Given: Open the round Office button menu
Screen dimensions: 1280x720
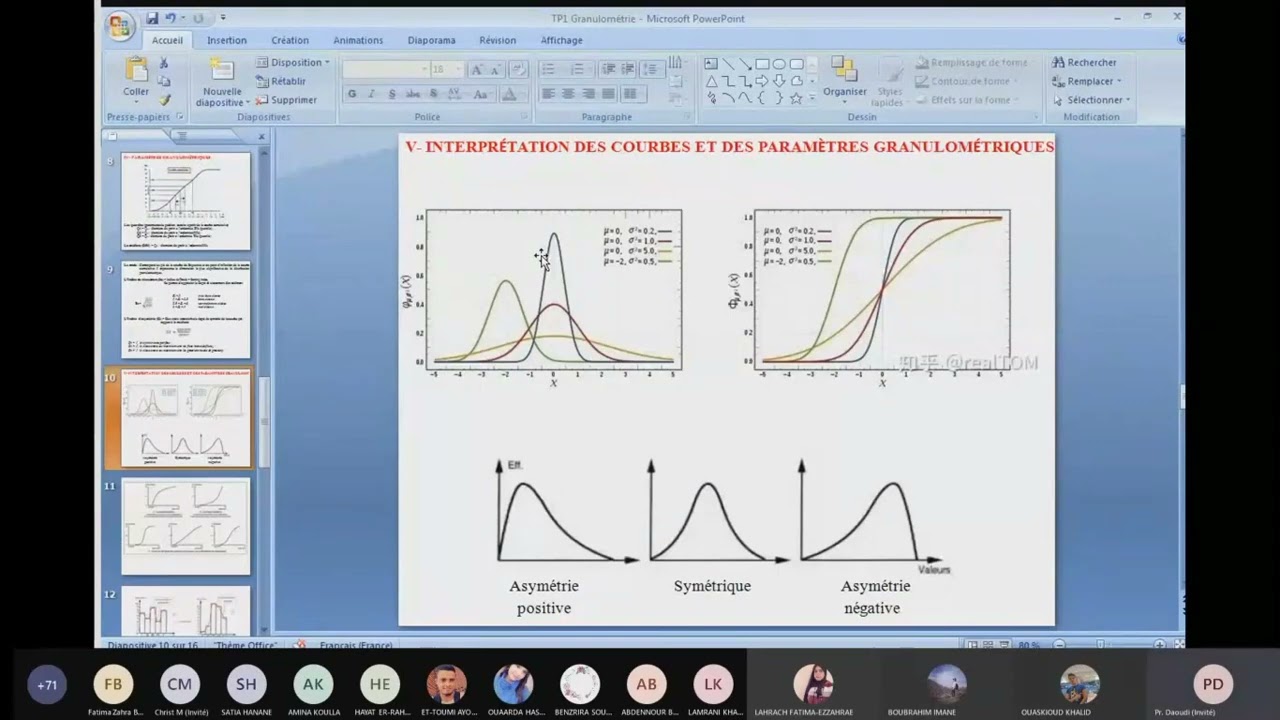Looking at the screenshot, I should pyautogui.click(x=120, y=25).
